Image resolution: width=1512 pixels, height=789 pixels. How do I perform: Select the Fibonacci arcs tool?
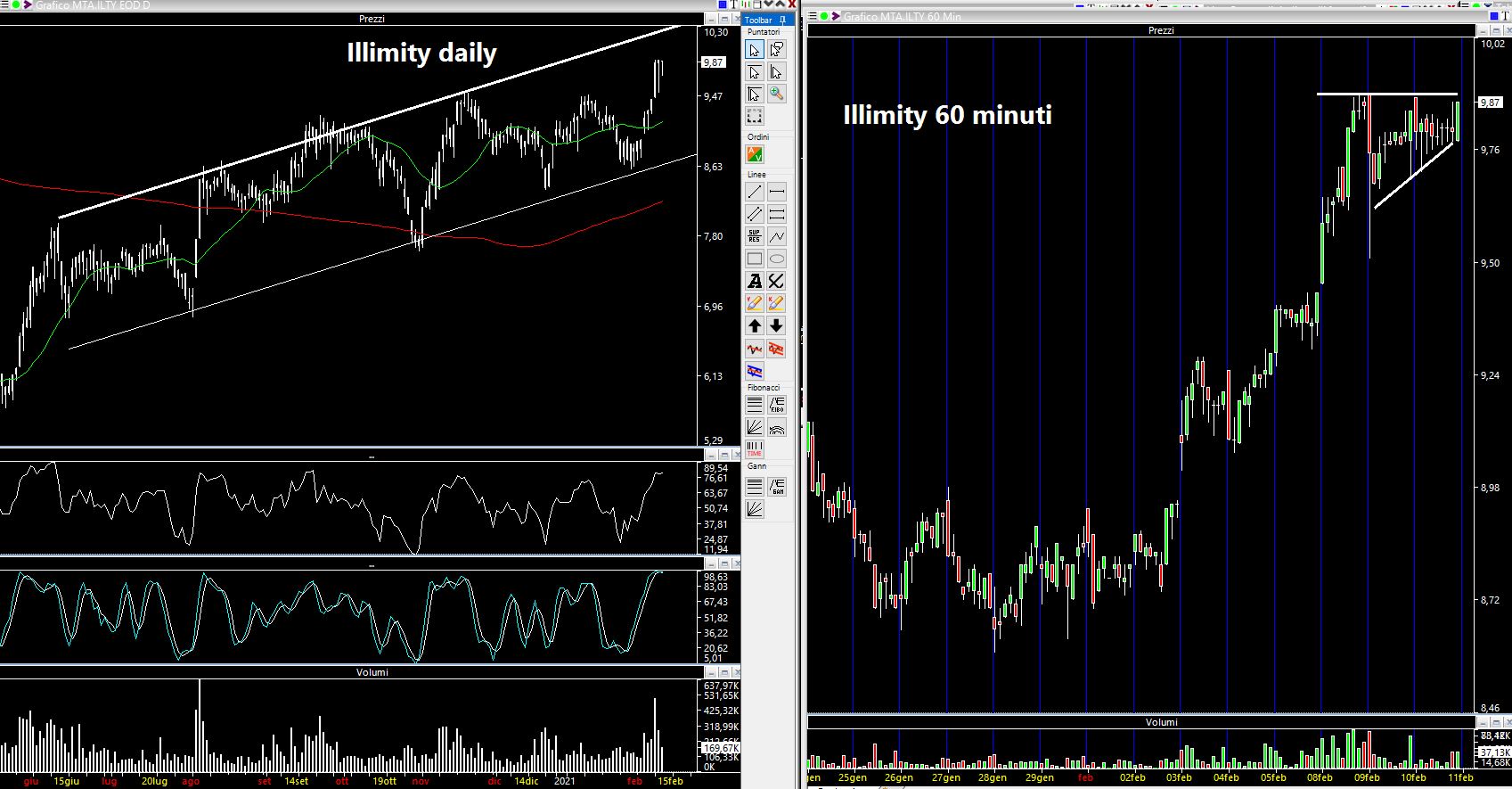pyautogui.click(x=777, y=427)
